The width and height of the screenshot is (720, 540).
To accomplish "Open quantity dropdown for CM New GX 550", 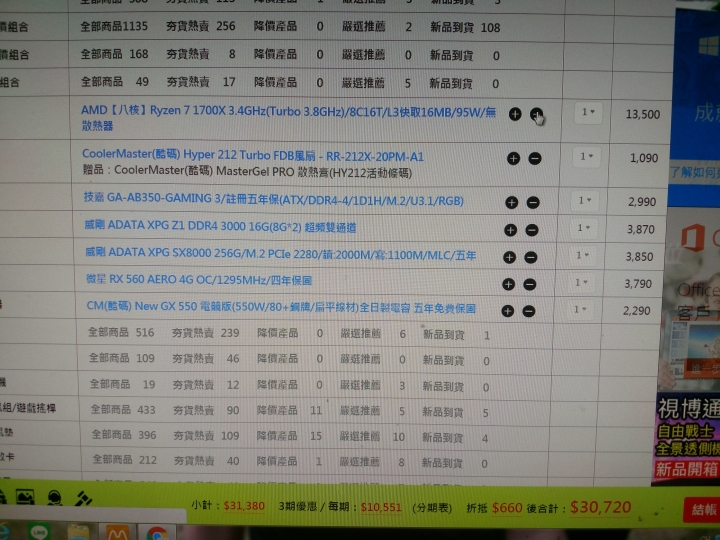I will pyautogui.click(x=580, y=309).
